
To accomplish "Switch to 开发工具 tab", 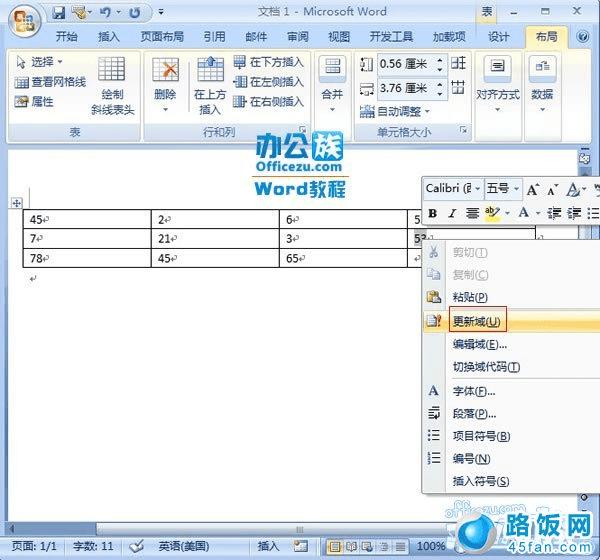I will [x=391, y=37].
